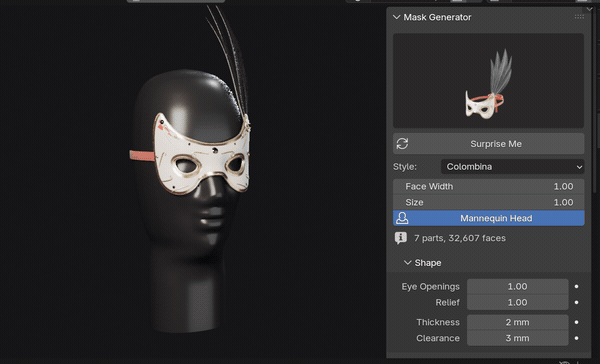This screenshot has height=364, width=600.
Task: Click the Face Width value field
Action: pyautogui.click(x=489, y=186)
